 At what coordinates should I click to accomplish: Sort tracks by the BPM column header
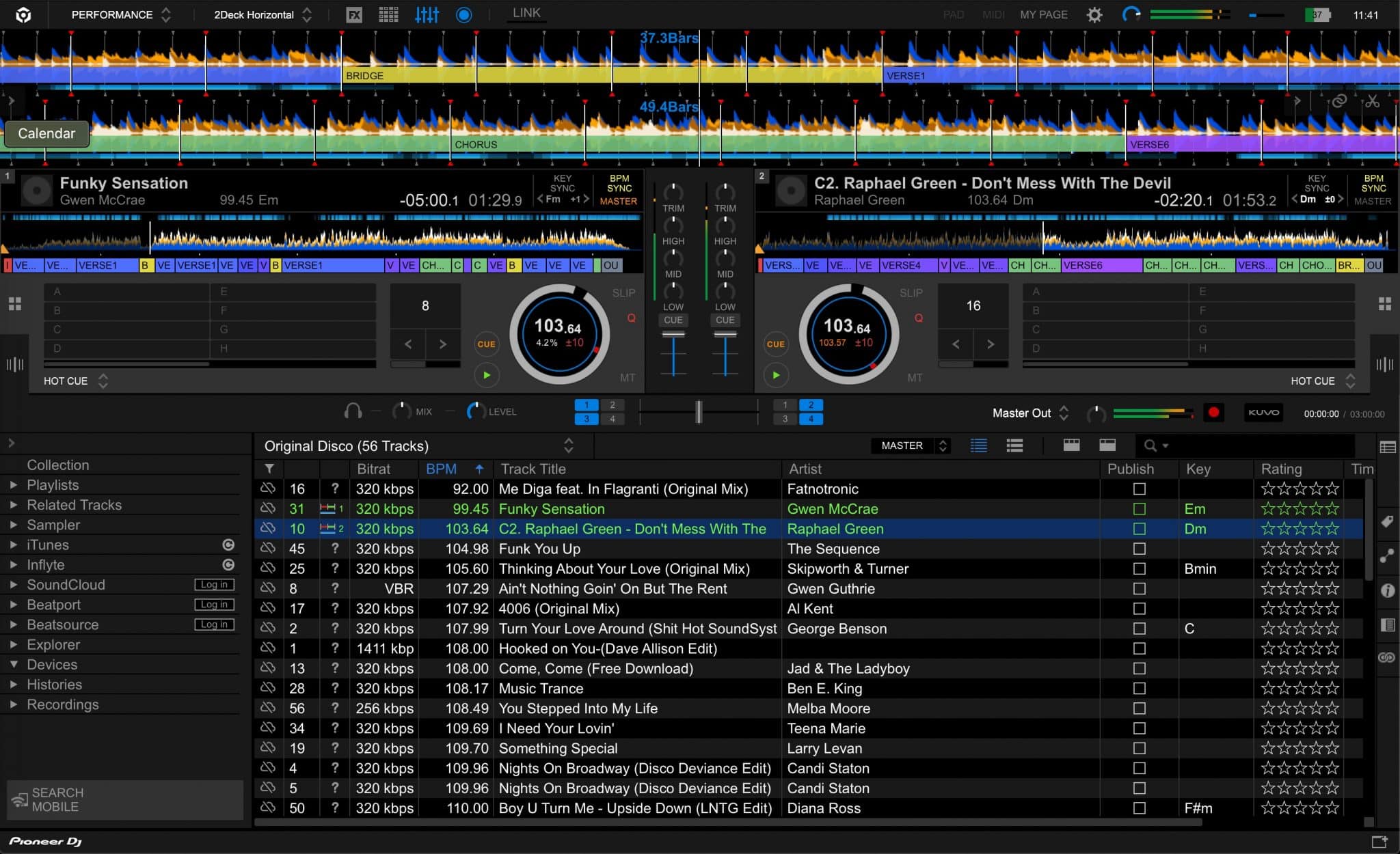click(x=442, y=469)
